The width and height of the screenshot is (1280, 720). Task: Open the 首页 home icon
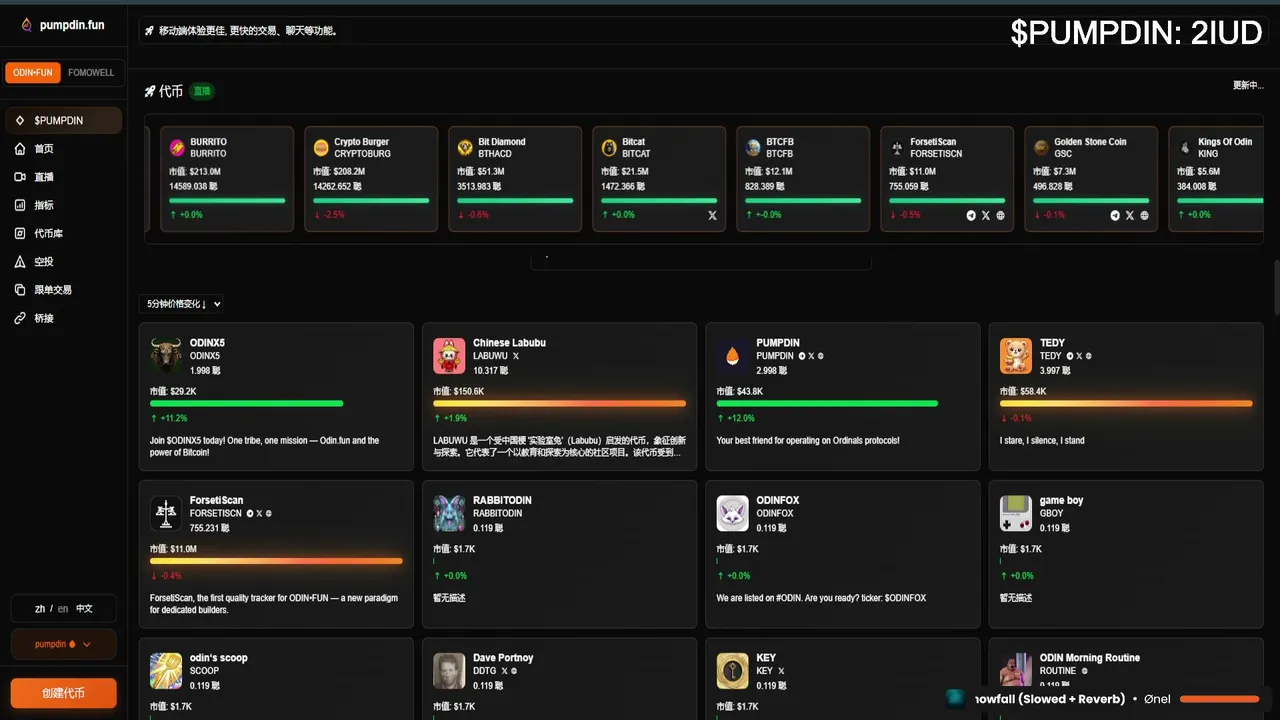tap(20, 149)
